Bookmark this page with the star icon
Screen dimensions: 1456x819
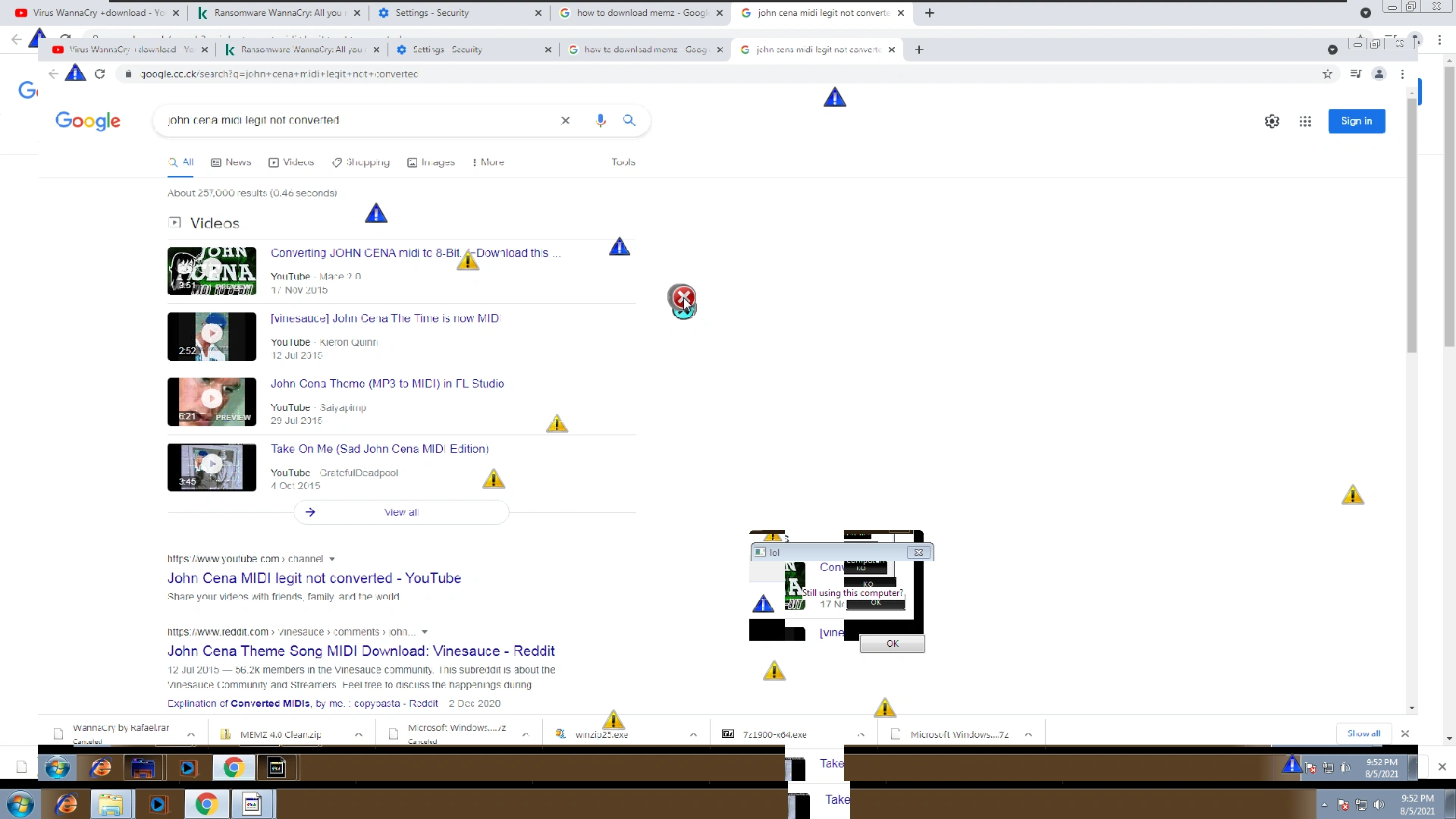pyautogui.click(x=1327, y=74)
